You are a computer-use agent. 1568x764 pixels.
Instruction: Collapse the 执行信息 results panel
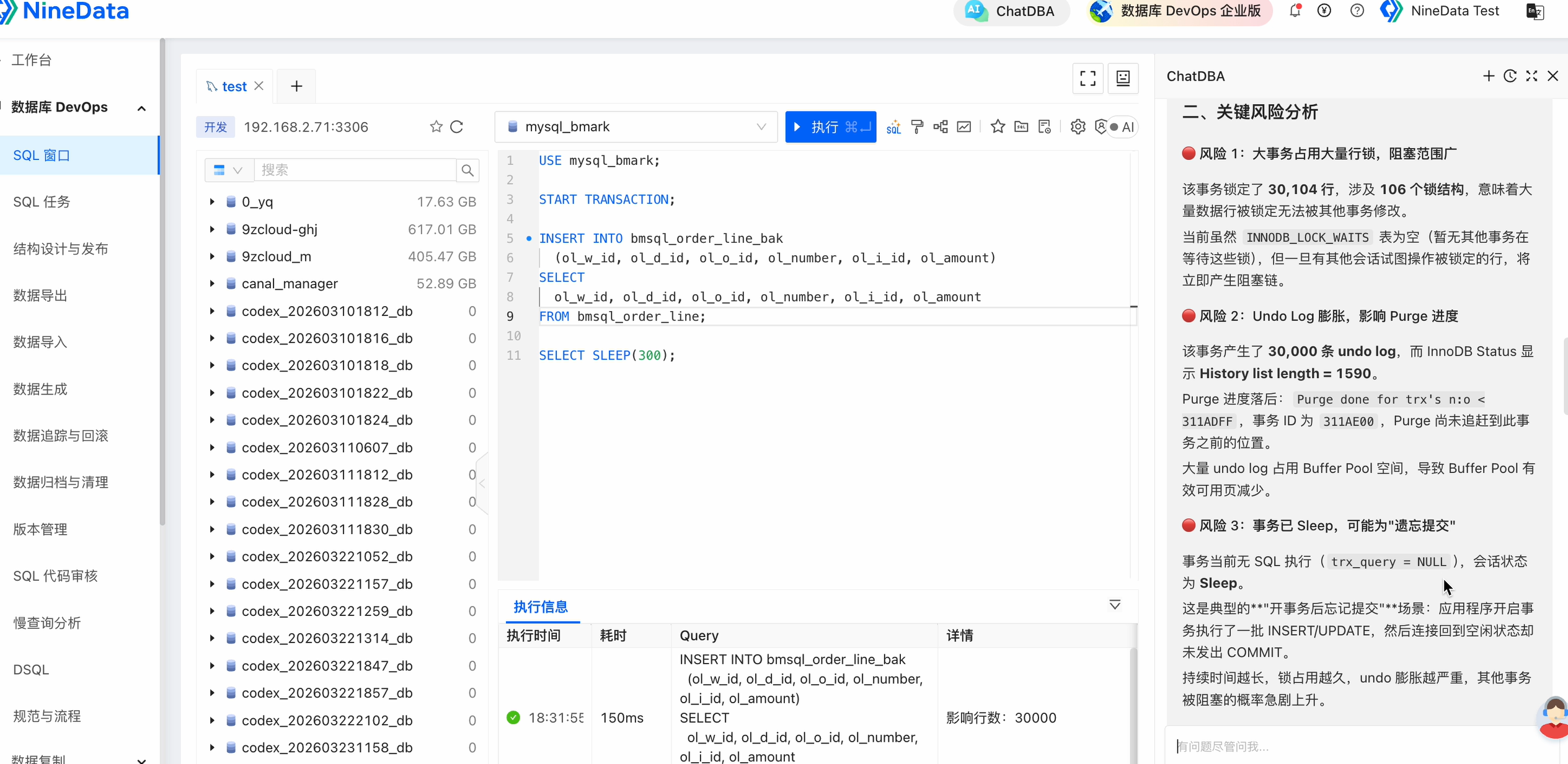click(1115, 605)
